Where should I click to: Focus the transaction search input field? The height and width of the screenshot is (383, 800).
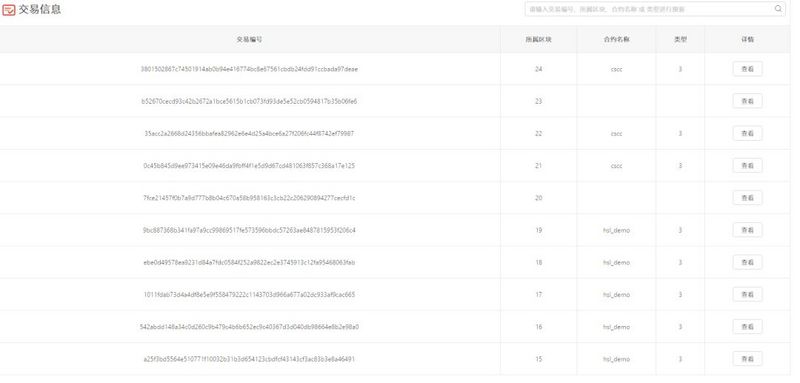[x=655, y=9]
